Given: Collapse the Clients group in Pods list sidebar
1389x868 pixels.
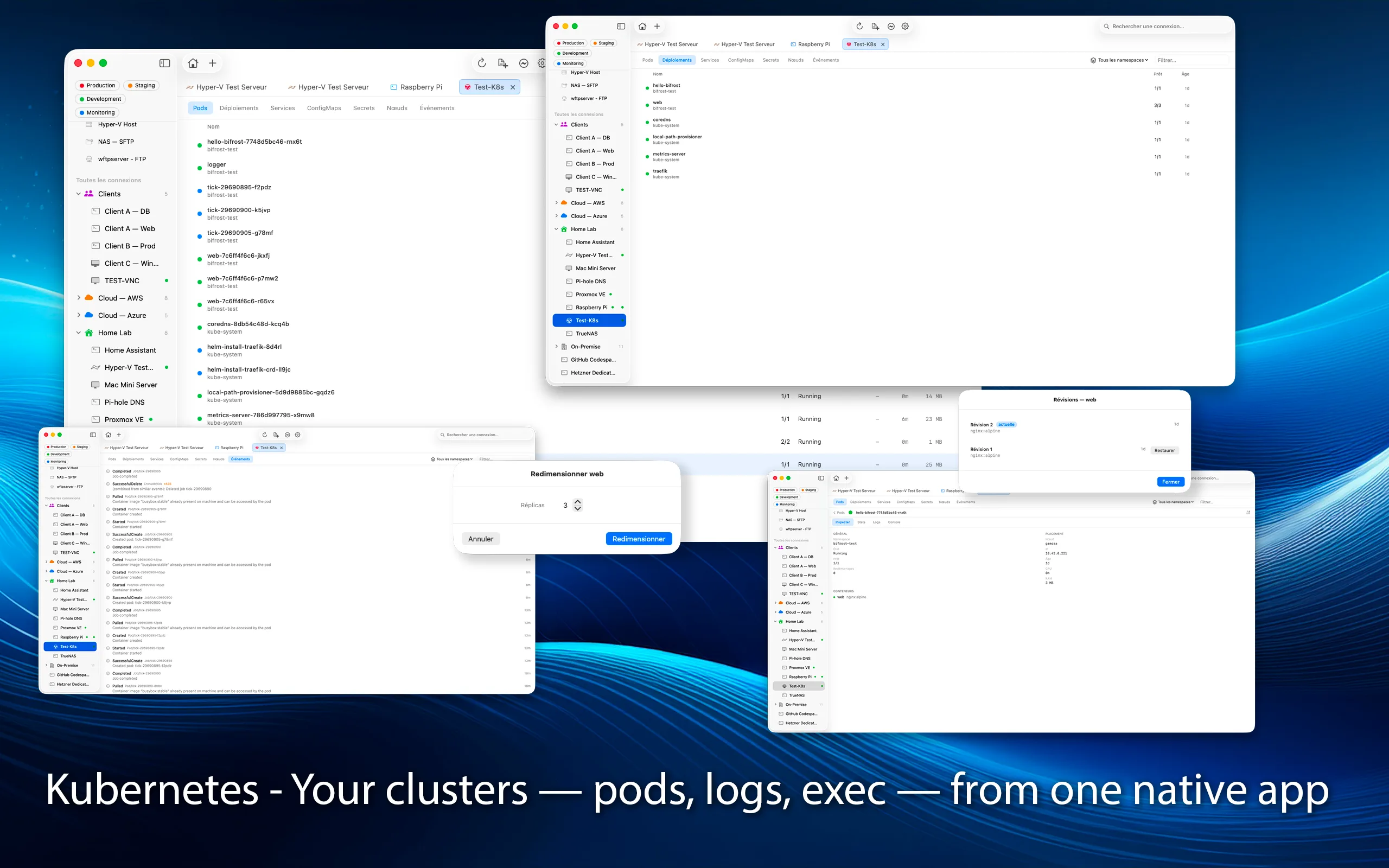Looking at the screenshot, I should 79,194.
